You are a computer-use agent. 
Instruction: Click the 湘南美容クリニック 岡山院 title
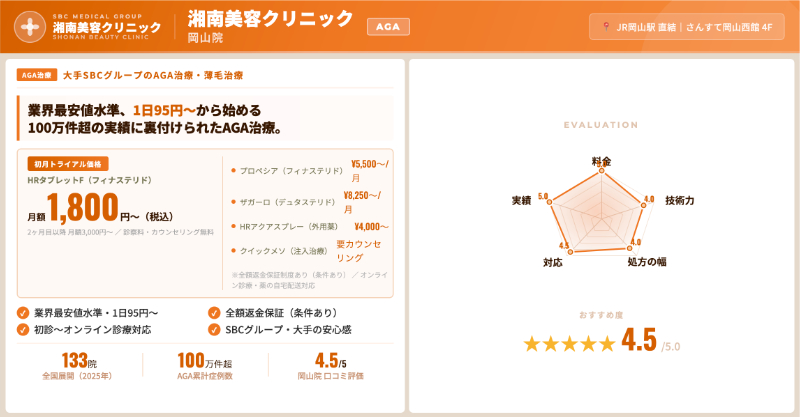pyautogui.click(x=270, y=26)
